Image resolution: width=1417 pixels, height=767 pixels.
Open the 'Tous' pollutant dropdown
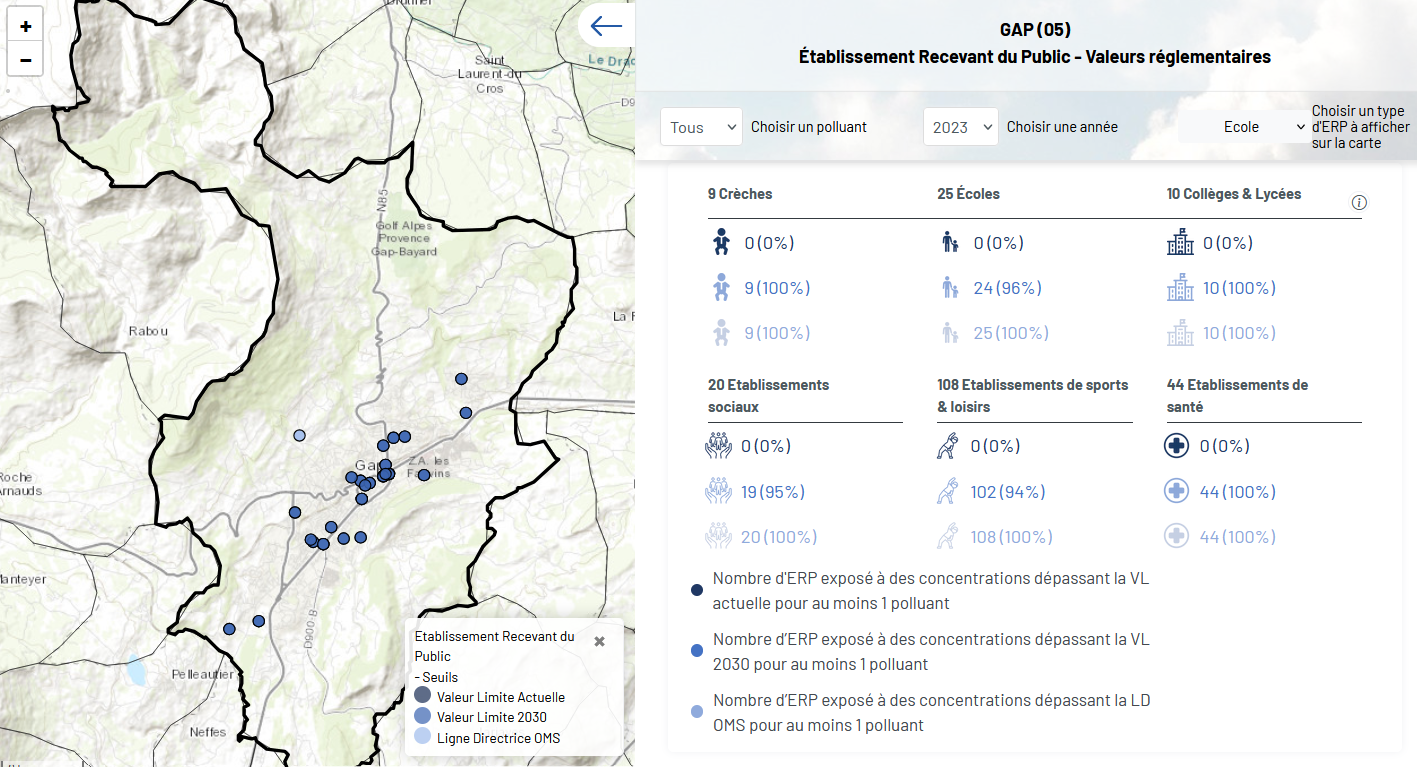tap(701, 127)
